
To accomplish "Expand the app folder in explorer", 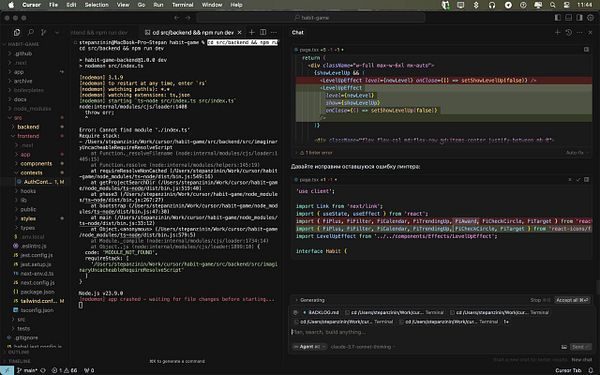I will pos(19,72).
